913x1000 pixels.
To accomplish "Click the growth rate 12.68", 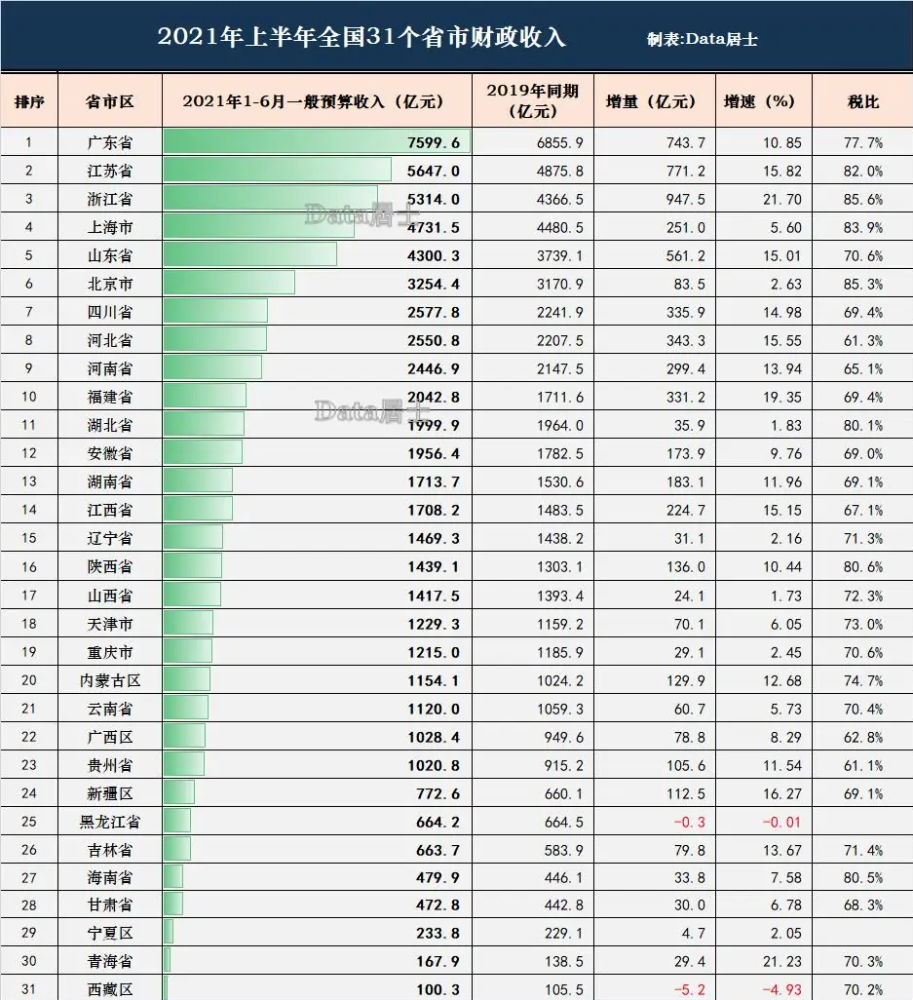I will pos(782,680).
